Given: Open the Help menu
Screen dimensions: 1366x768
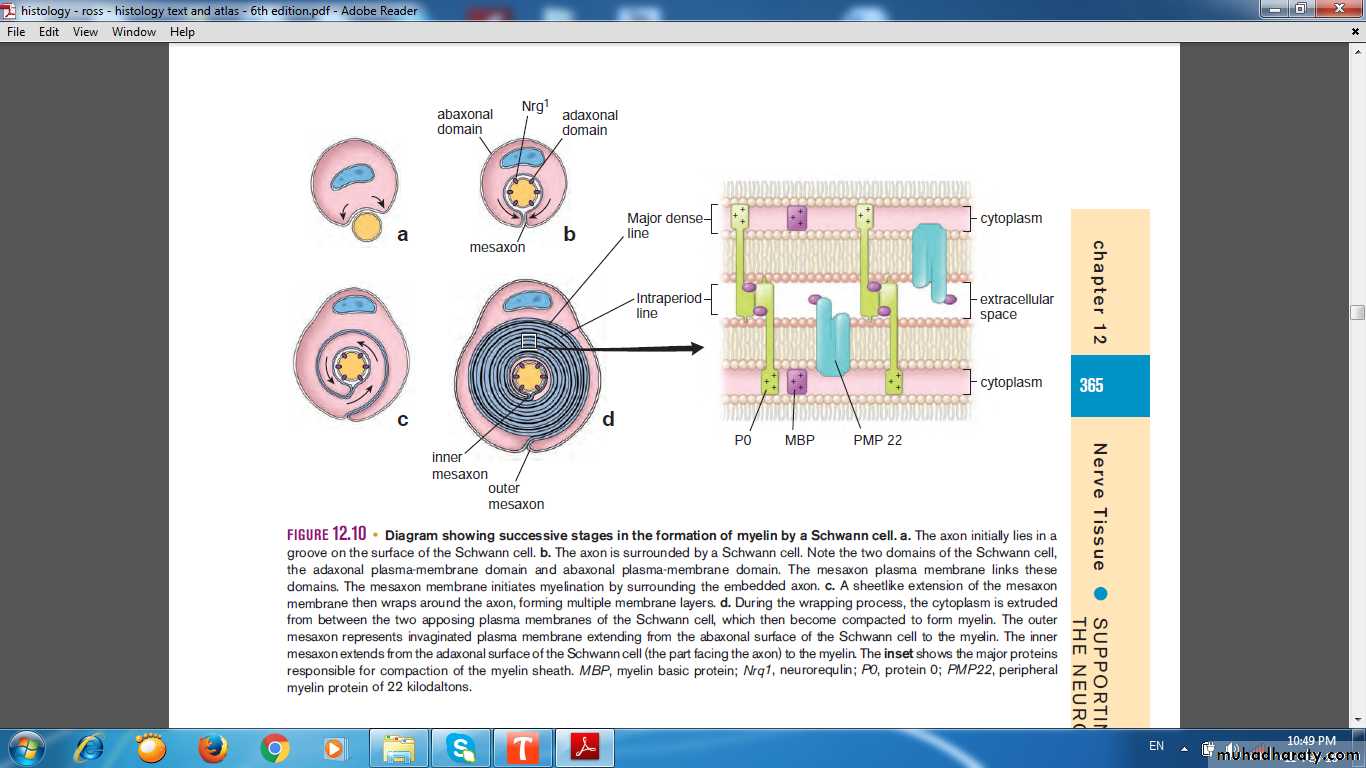Looking at the screenshot, I should [182, 32].
